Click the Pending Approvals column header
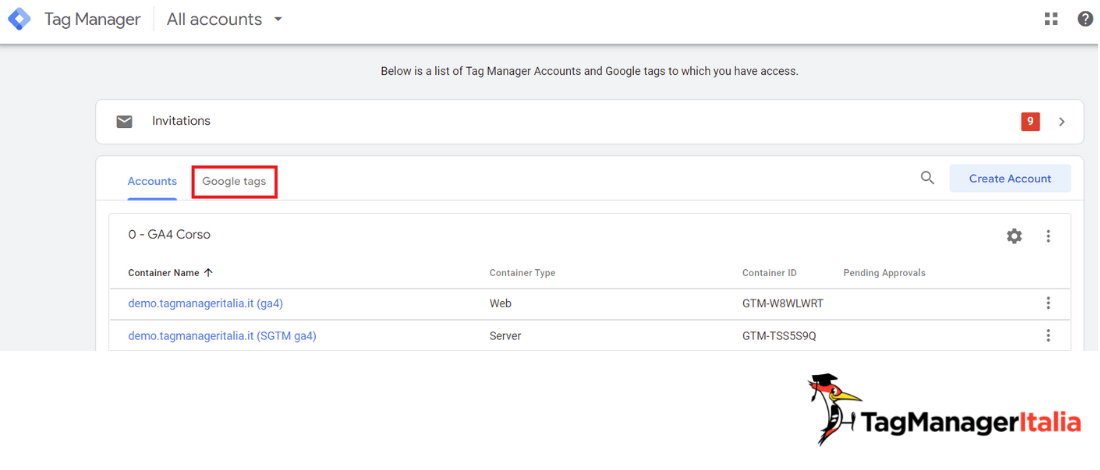 pos(884,273)
